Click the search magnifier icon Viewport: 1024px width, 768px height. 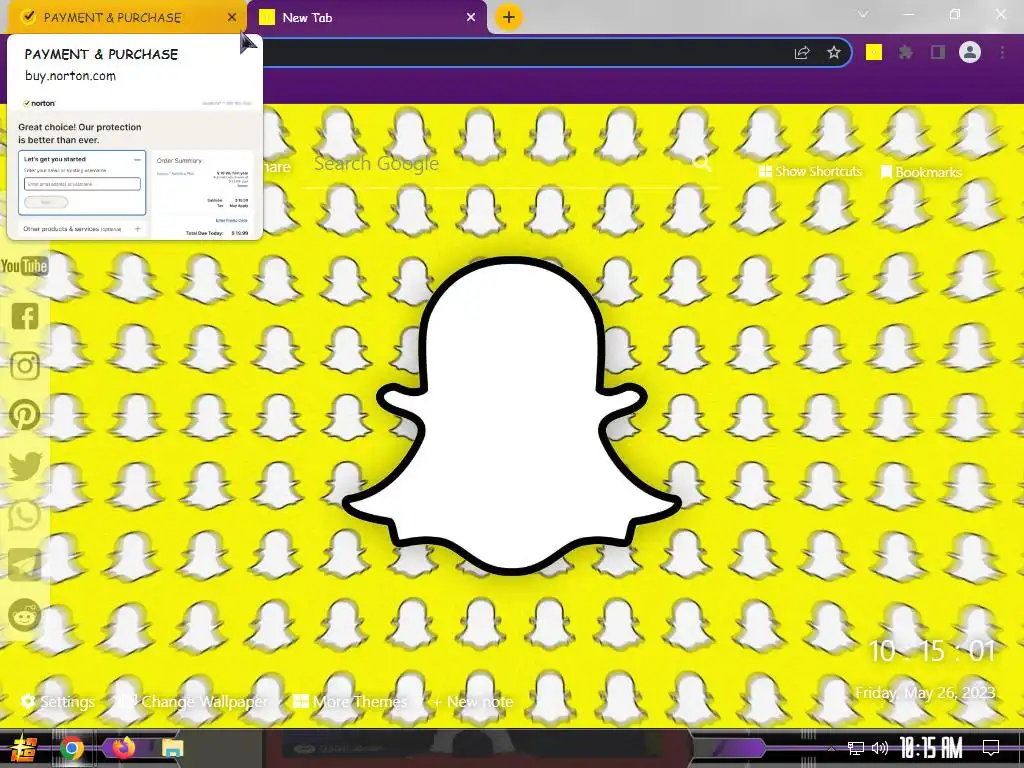703,163
